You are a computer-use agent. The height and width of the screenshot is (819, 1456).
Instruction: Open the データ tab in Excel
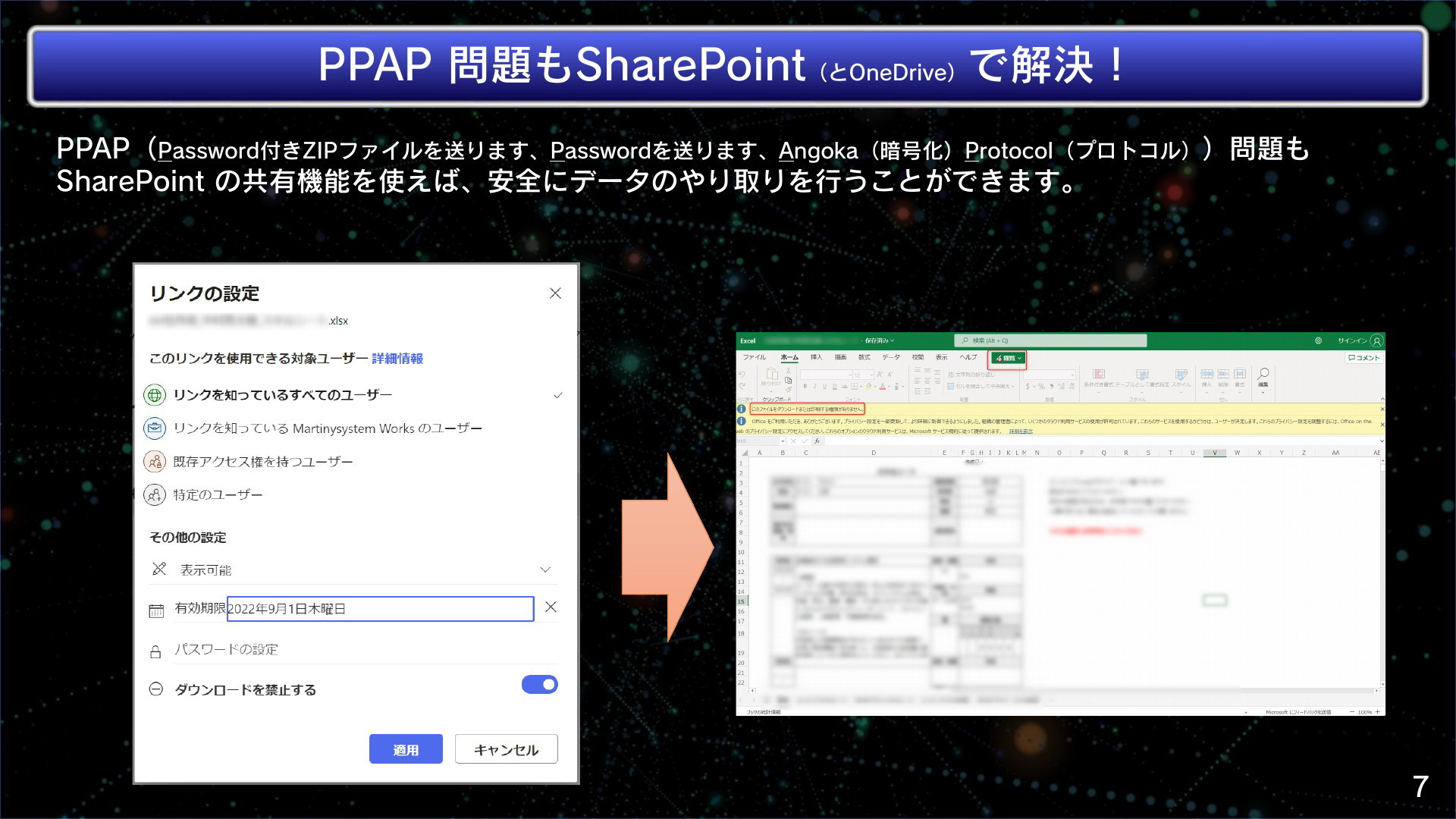(x=891, y=357)
